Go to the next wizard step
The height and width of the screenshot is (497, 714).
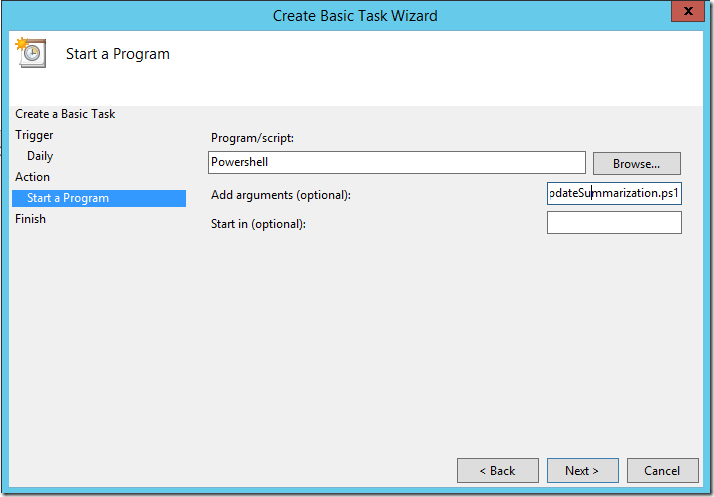[x=582, y=470]
